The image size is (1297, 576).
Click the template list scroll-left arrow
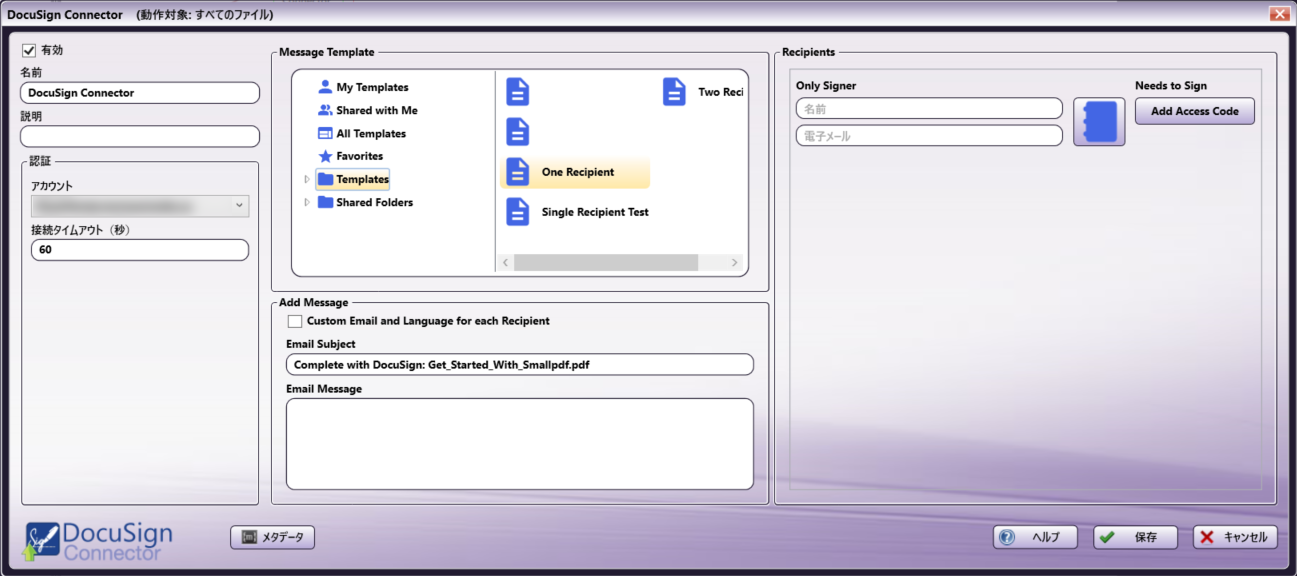coord(506,262)
